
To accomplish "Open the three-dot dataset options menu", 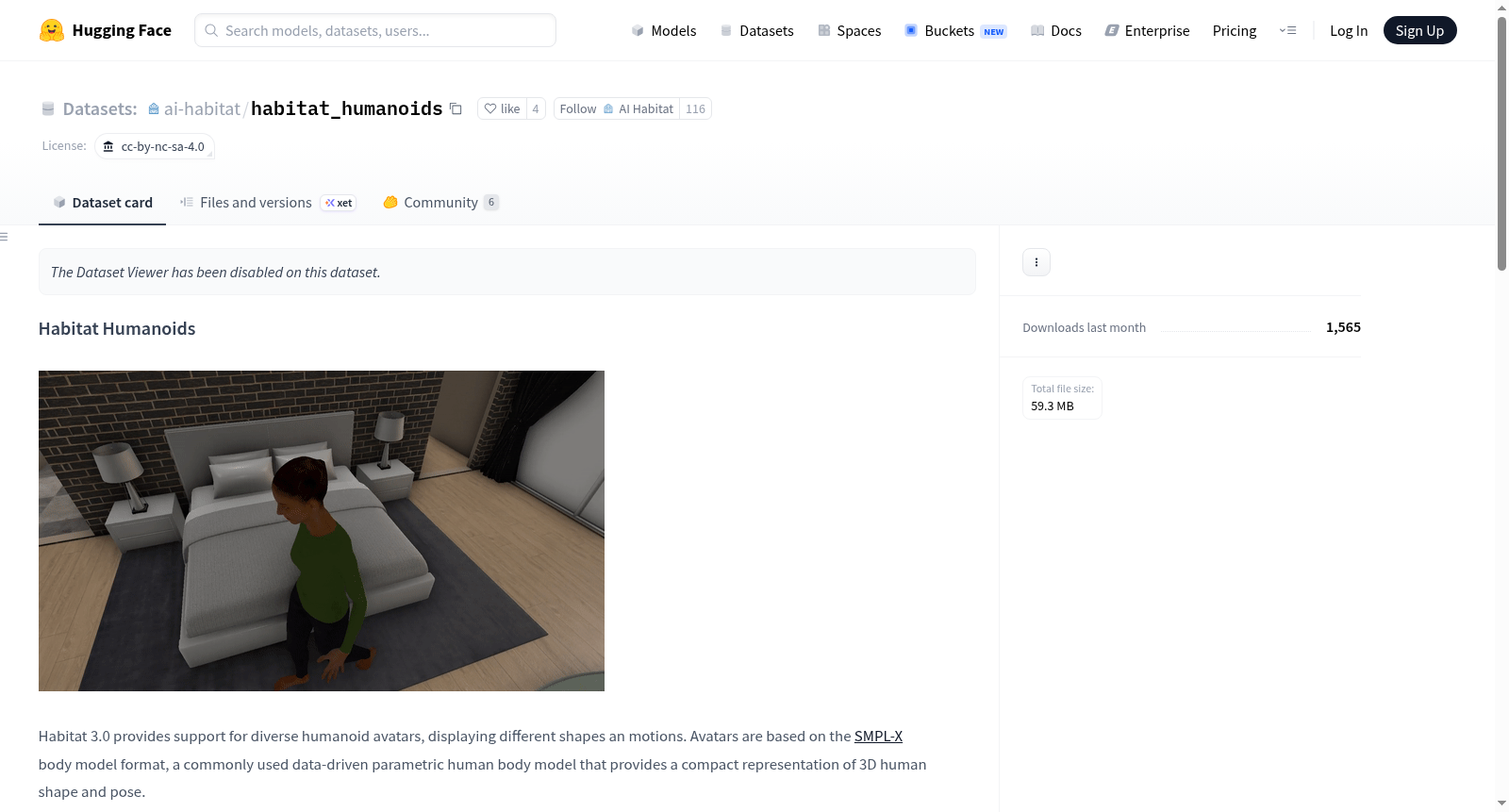I will pos(1036,262).
